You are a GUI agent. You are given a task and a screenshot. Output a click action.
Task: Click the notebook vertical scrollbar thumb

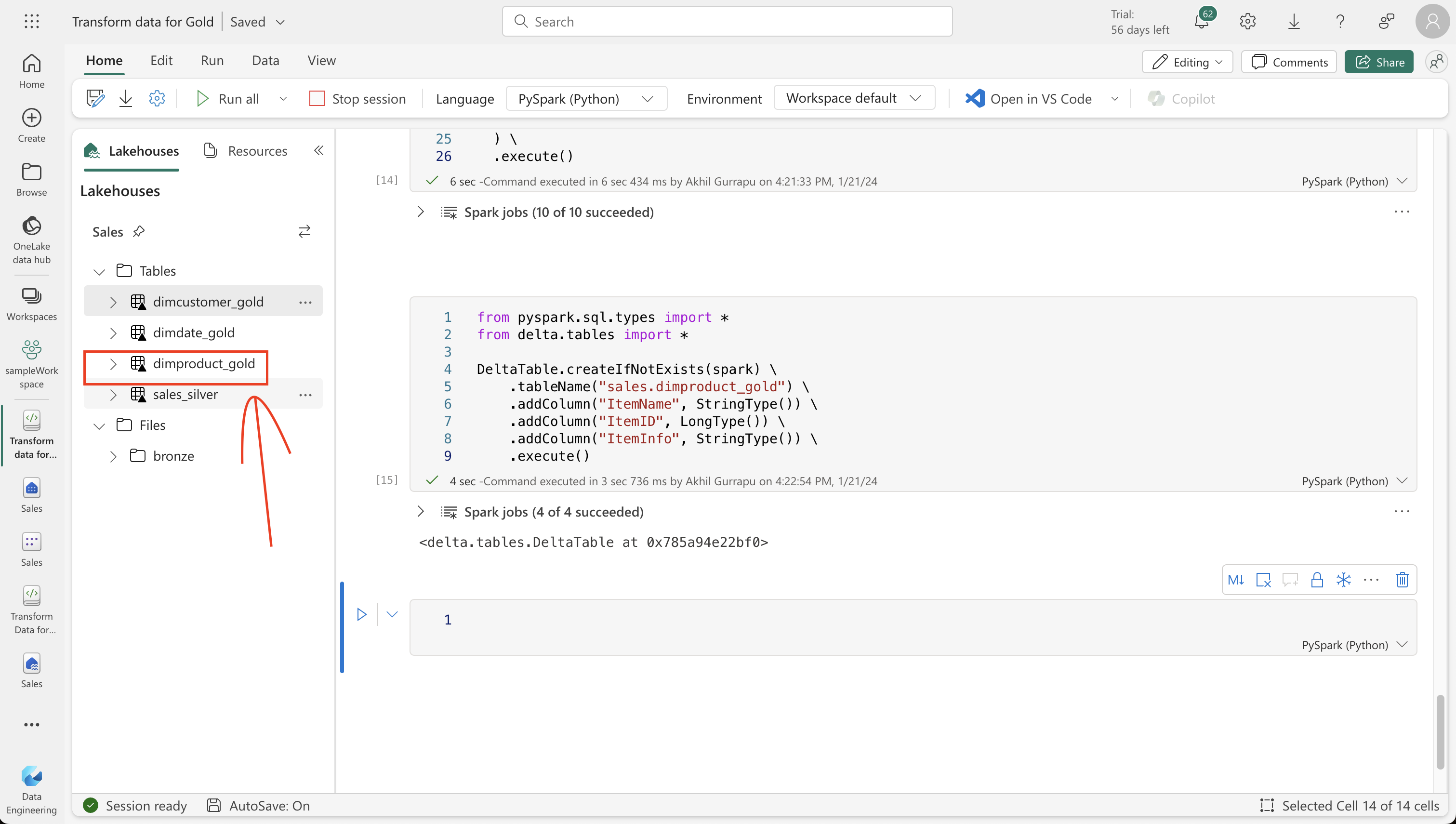(1440, 732)
